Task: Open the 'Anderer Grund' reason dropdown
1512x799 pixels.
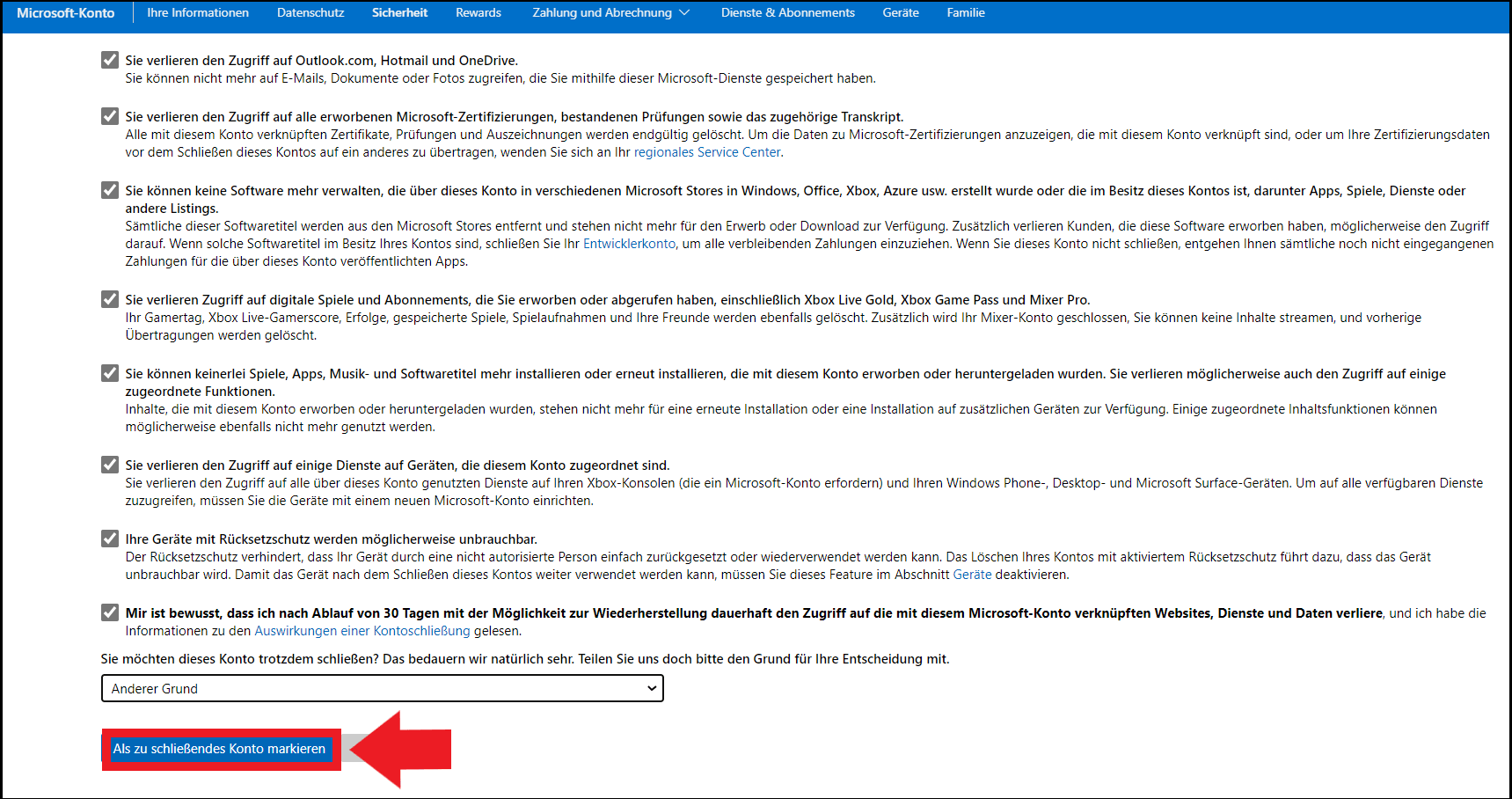Action: click(x=383, y=688)
